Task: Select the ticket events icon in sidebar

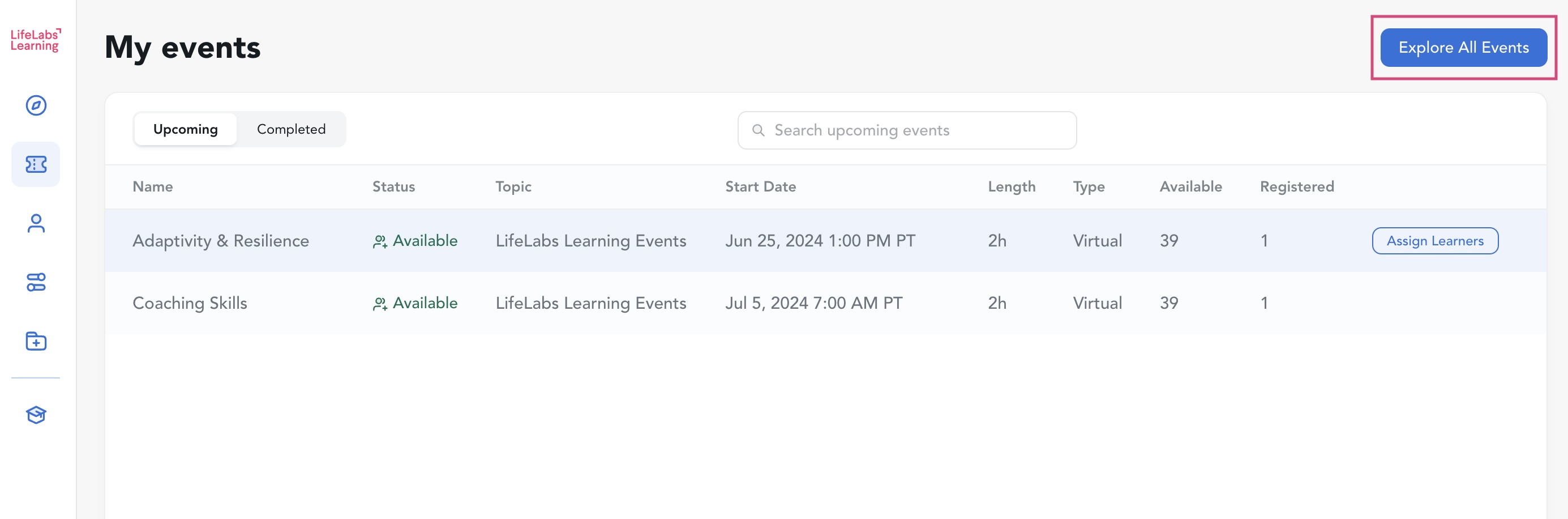Action: pos(36,164)
